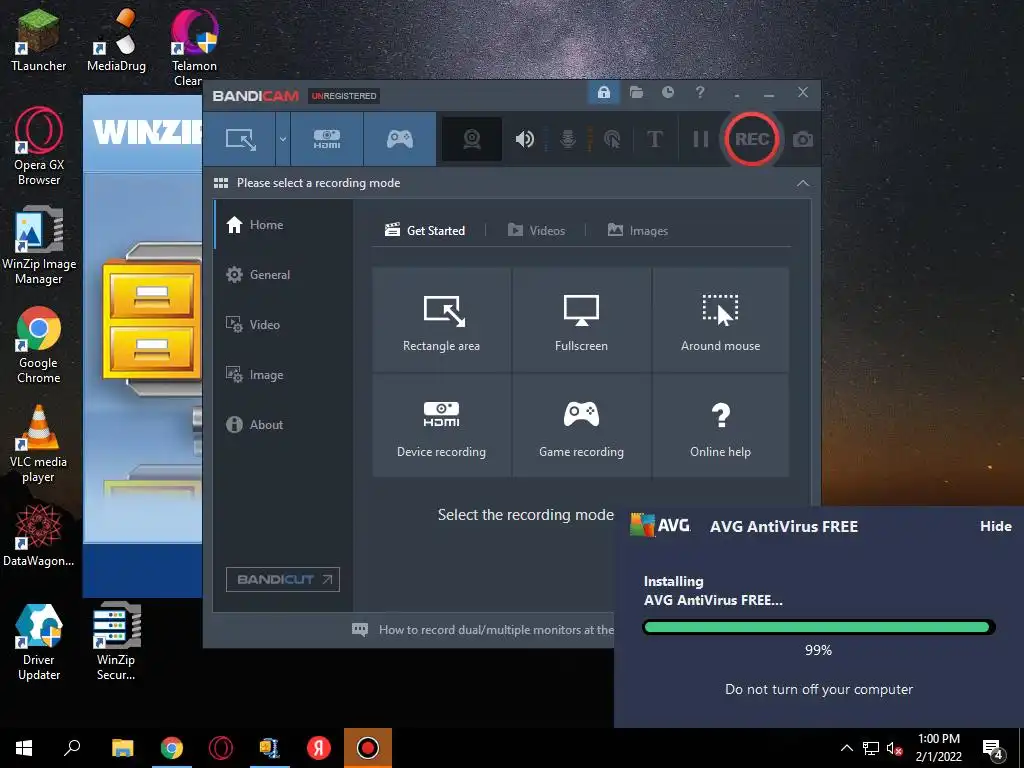The height and width of the screenshot is (768, 1024).
Task: Collapse the recording mode panel chevron
Action: point(803,184)
